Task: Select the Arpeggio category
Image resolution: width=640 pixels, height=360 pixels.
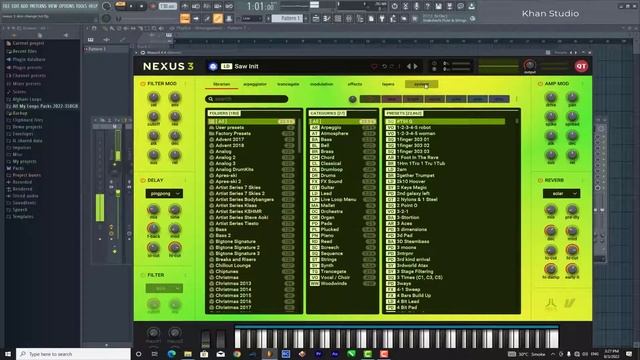Action: pos(343,127)
